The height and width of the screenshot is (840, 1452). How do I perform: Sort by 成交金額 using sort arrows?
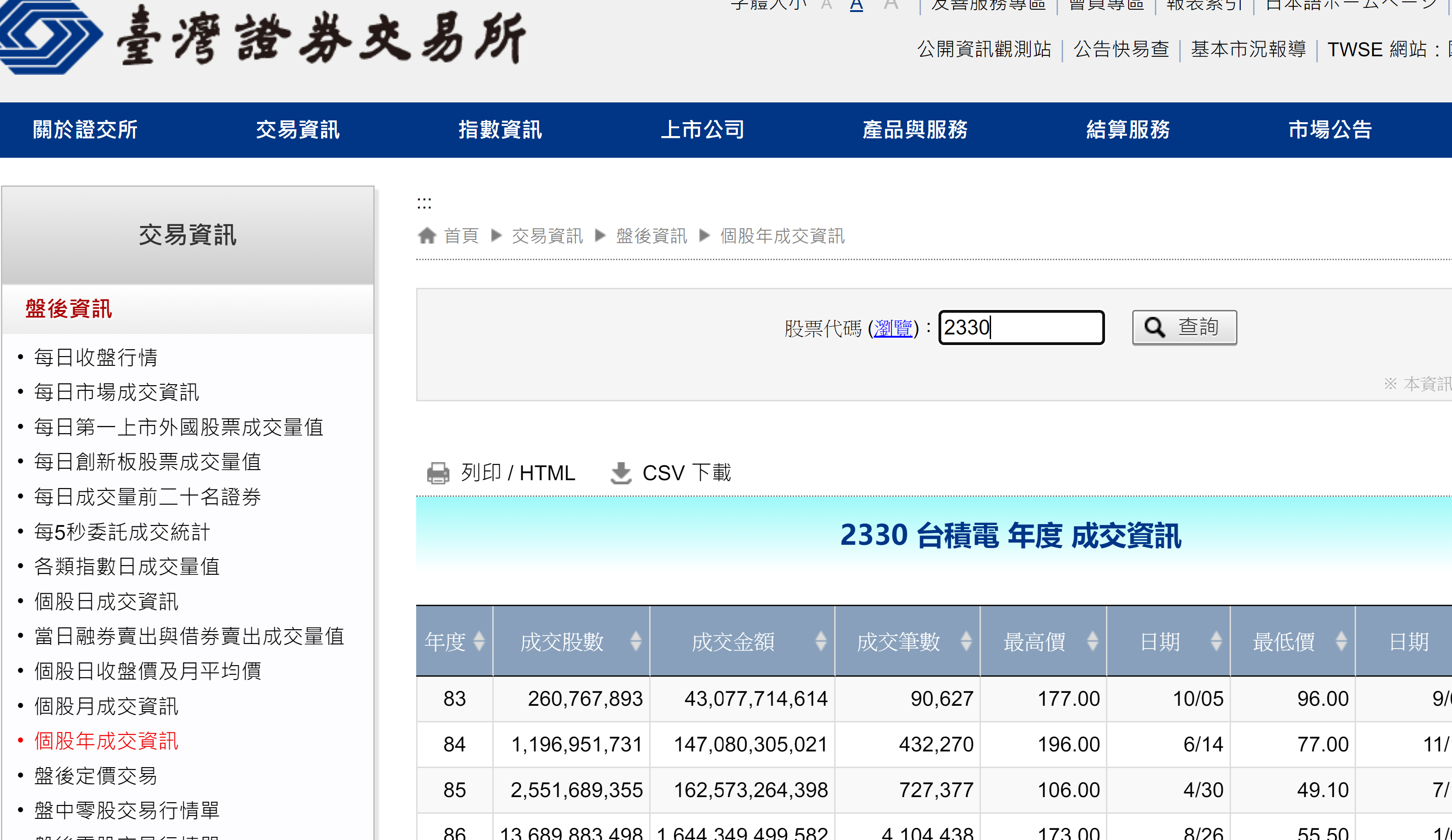pos(820,641)
